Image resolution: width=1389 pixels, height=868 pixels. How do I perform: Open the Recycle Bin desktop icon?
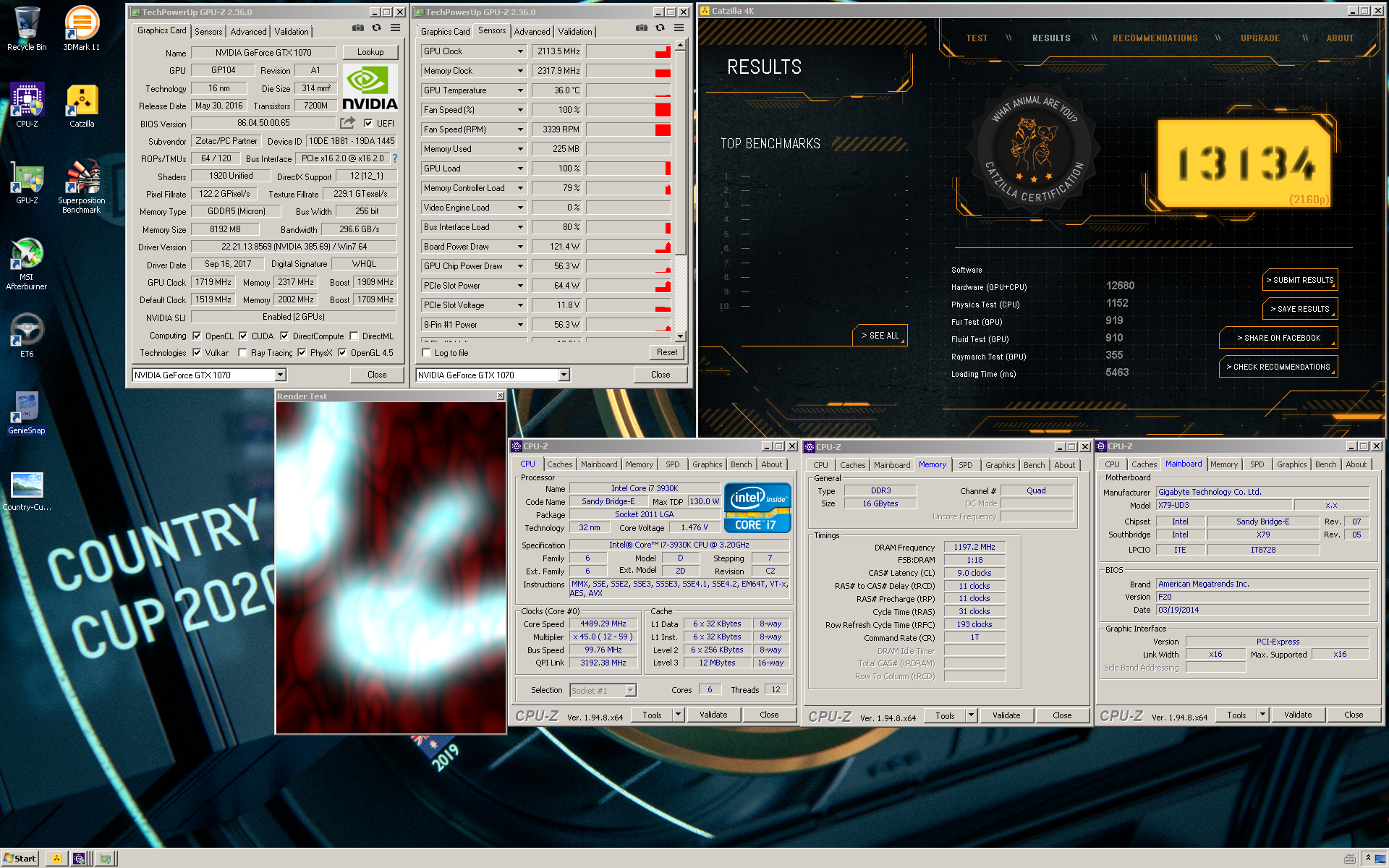(x=27, y=27)
